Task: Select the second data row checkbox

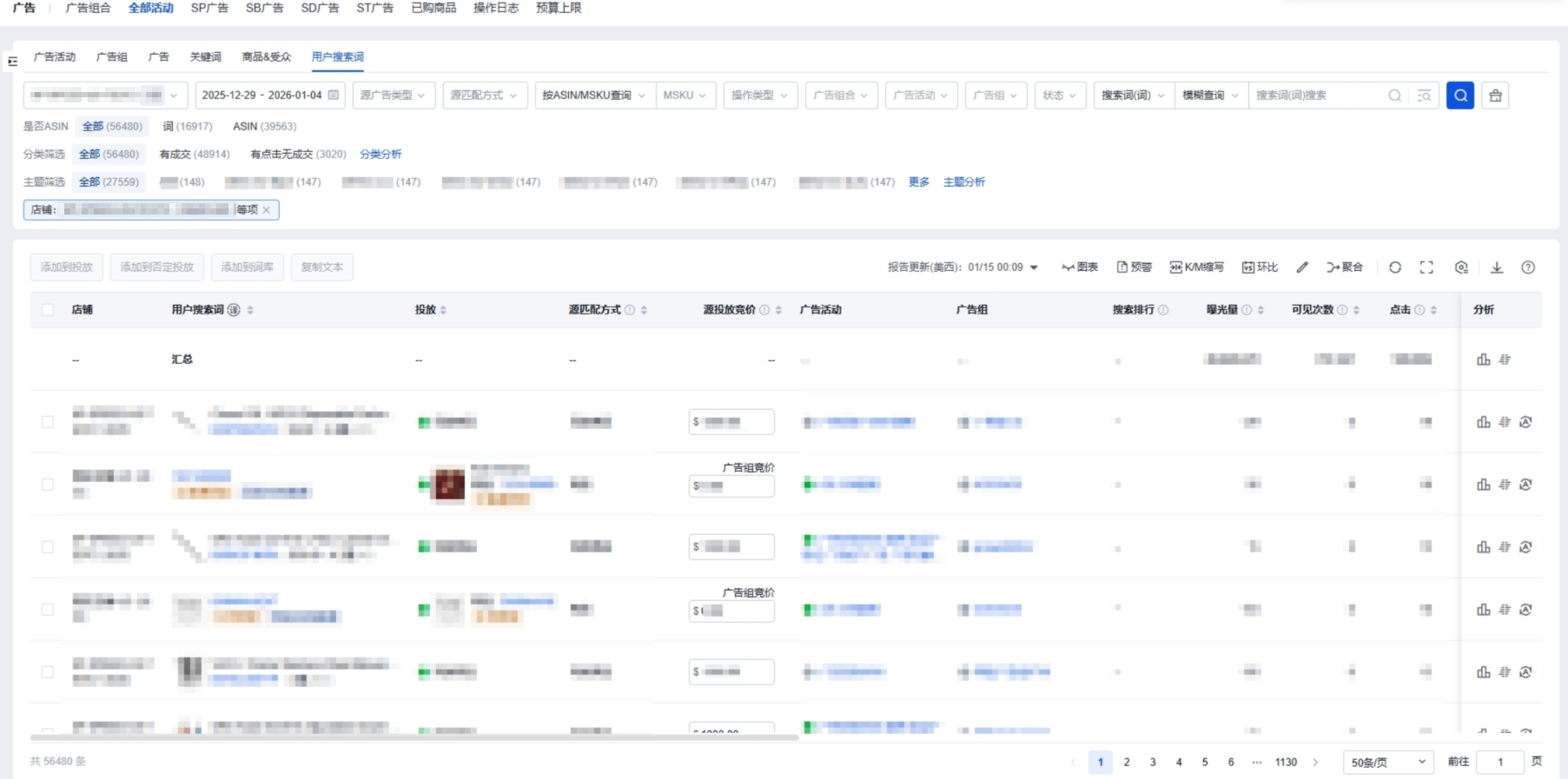Action: 48,485
